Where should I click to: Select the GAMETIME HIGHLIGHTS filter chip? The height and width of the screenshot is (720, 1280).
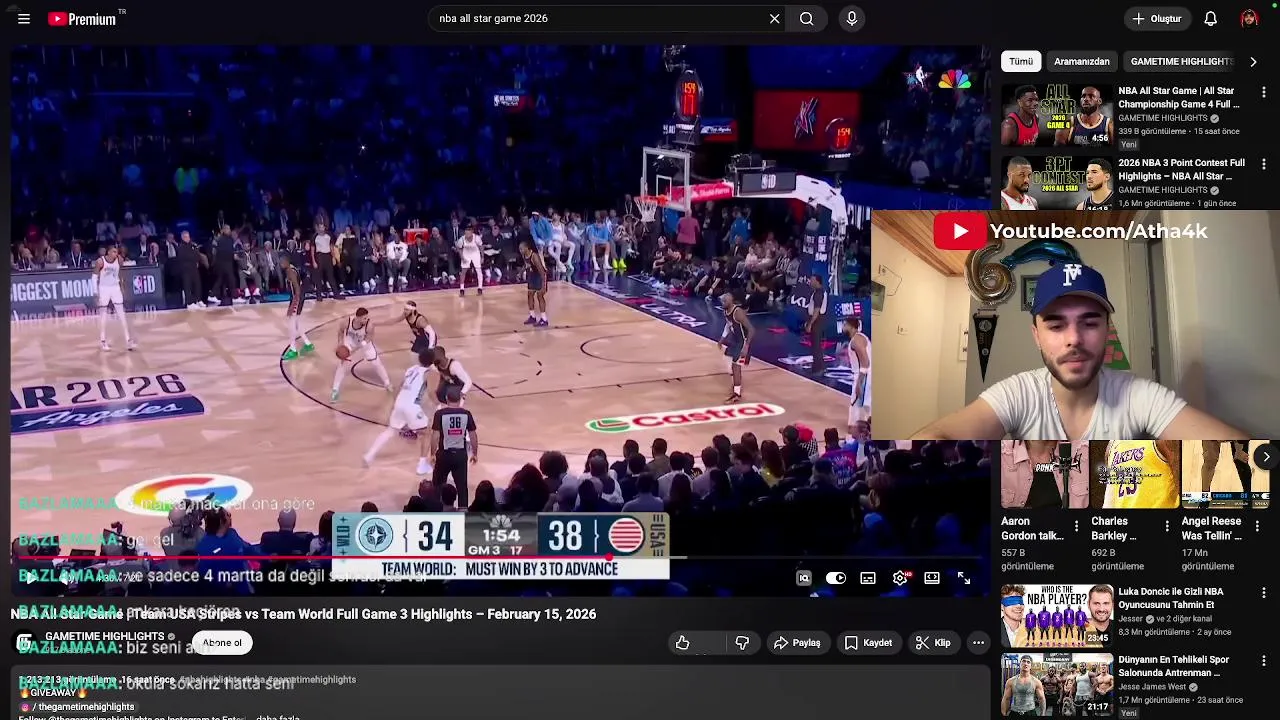[1180, 61]
